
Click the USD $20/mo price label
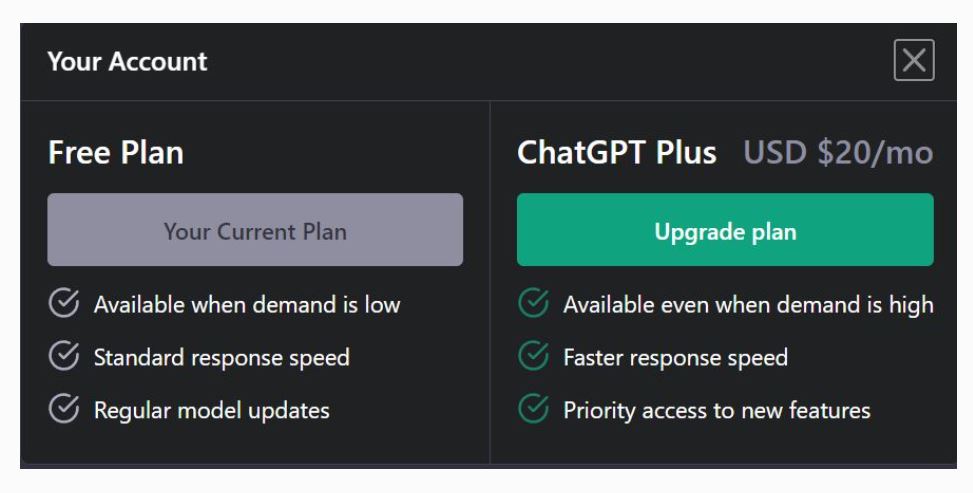(x=838, y=153)
